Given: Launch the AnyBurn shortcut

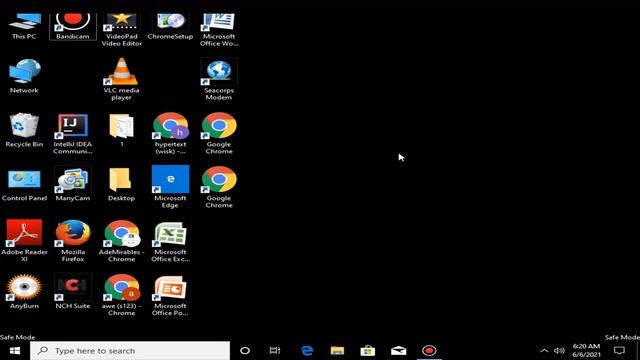Looking at the screenshot, I should pos(24,291).
